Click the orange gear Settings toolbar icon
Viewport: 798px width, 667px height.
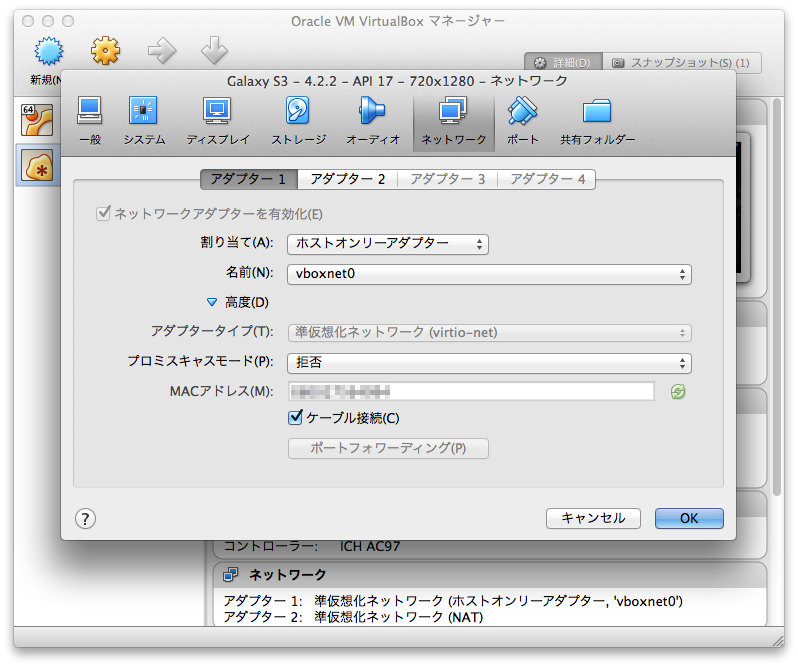pyautogui.click(x=105, y=50)
